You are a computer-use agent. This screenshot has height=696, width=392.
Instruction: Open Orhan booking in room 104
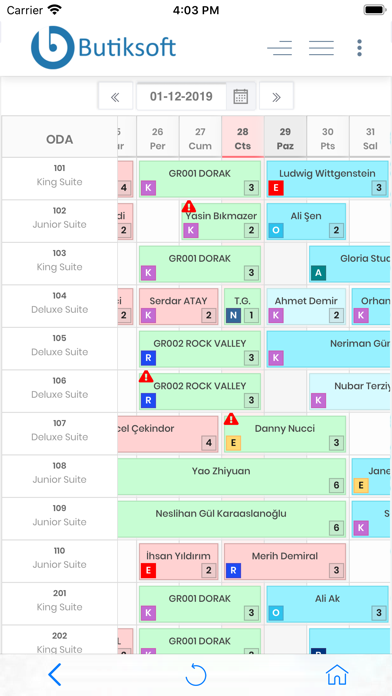pos(371,306)
